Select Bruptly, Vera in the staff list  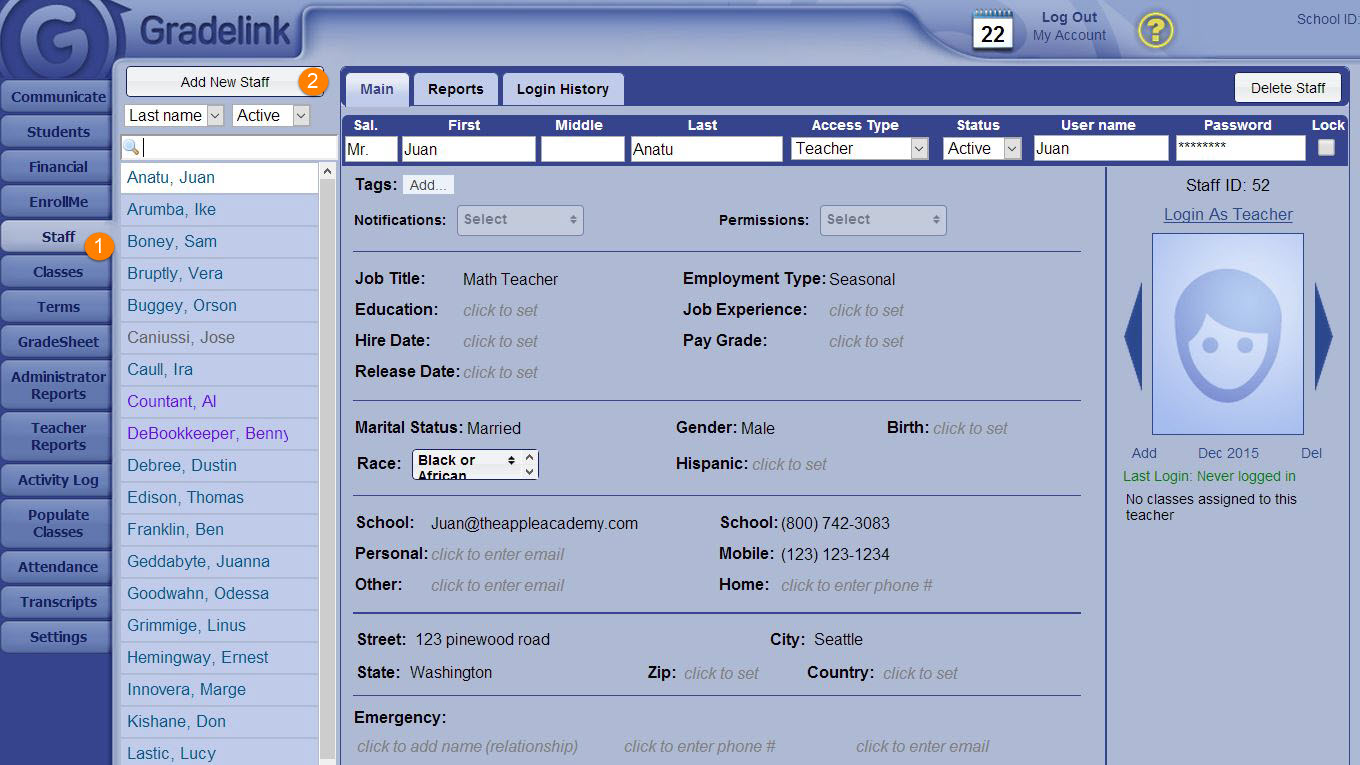219,274
